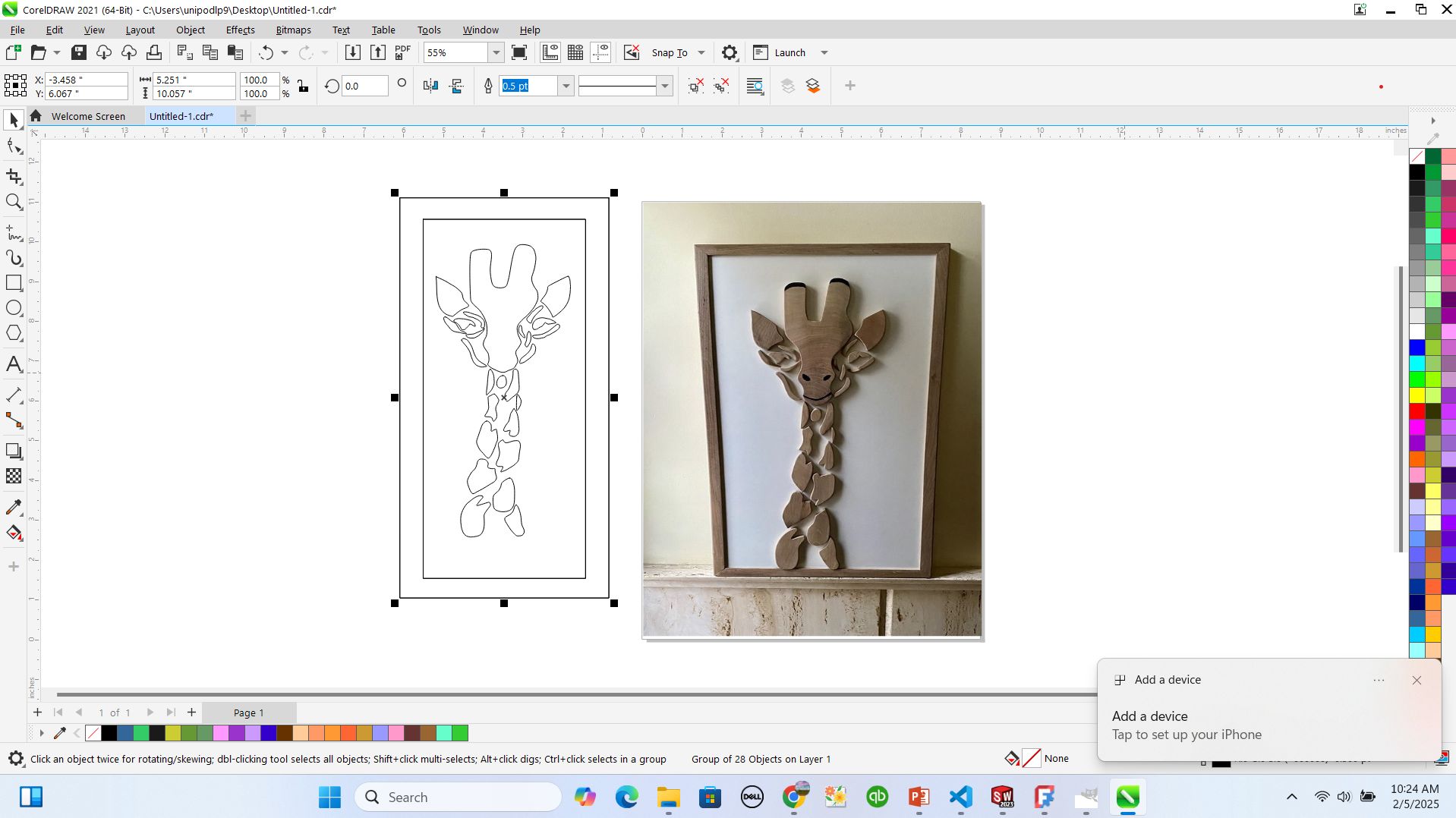Open the Object menu
Image resolution: width=1456 pixels, height=818 pixels.
[x=190, y=30]
